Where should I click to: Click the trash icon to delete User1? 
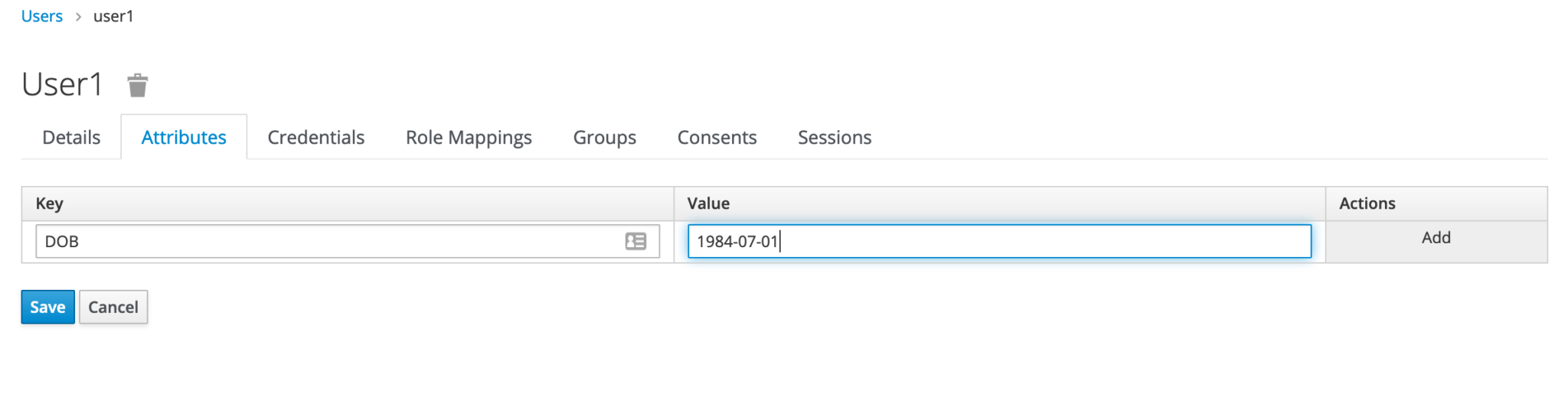pyautogui.click(x=137, y=85)
